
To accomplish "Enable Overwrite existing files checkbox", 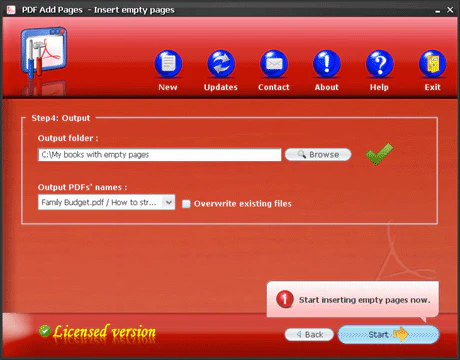I will (186, 204).
